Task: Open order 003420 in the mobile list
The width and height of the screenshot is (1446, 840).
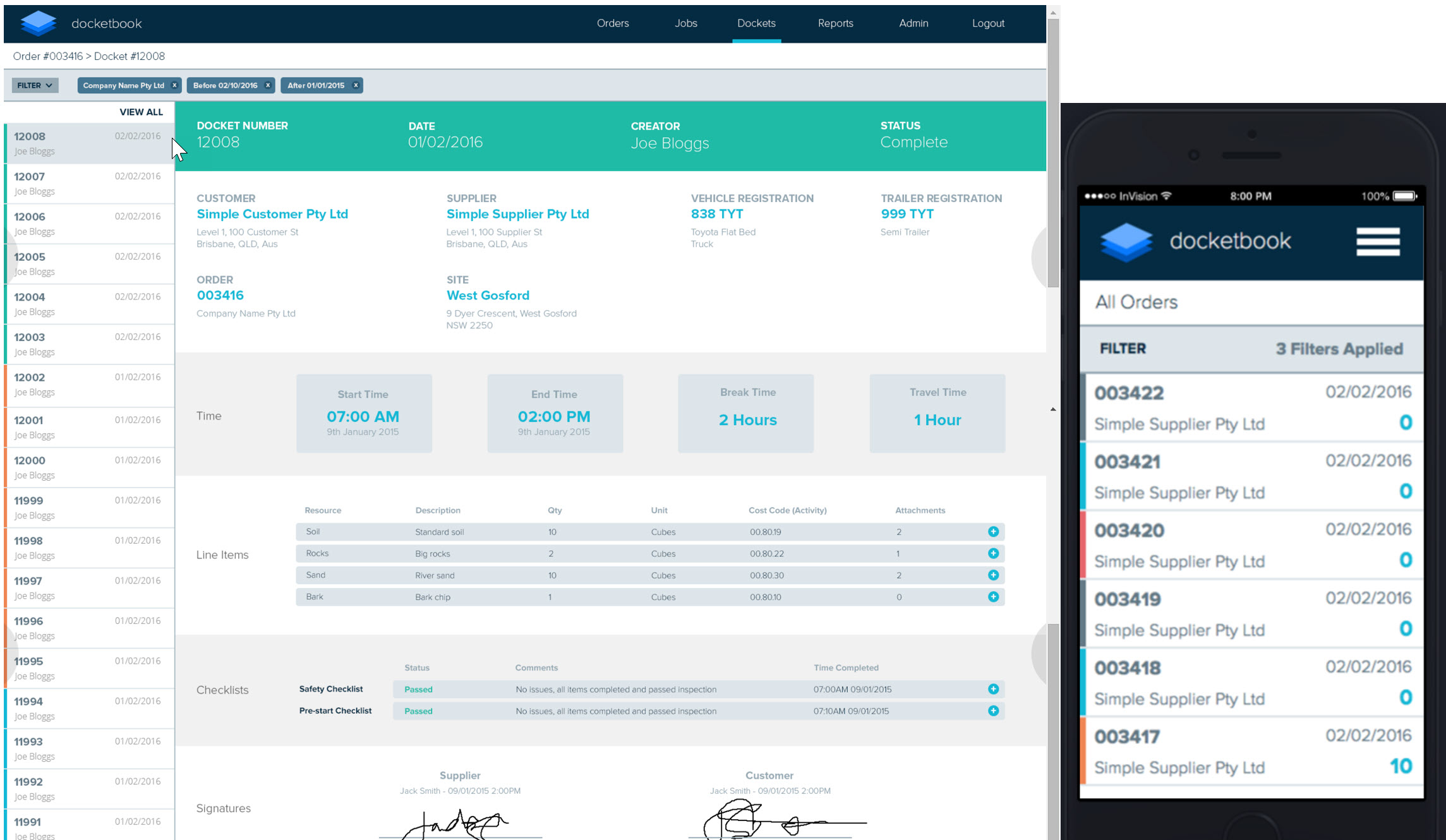Action: (1251, 544)
